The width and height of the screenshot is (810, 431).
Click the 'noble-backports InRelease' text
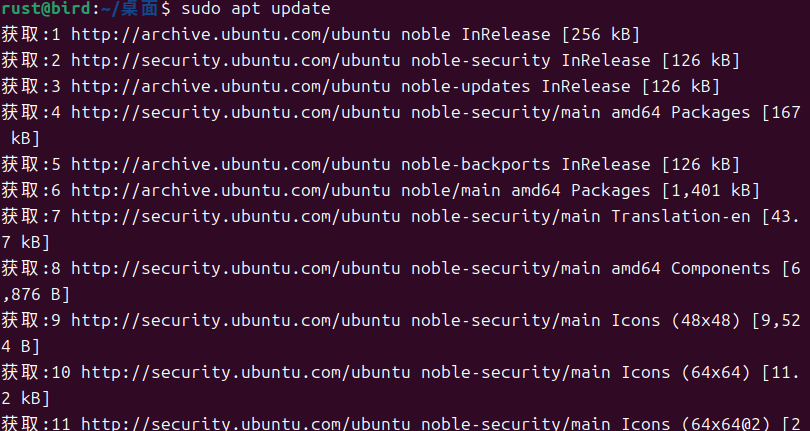click(526, 164)
